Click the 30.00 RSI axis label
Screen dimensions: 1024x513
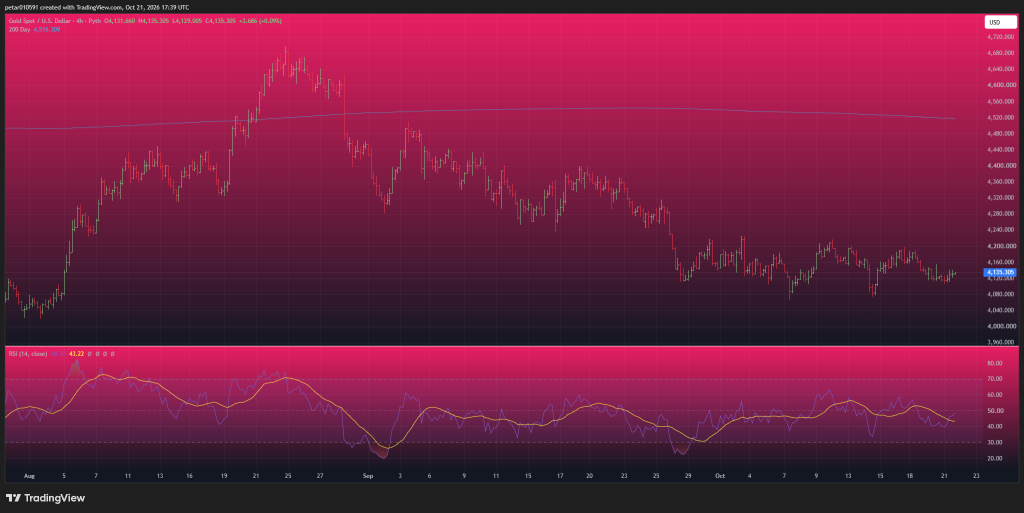point(995,443)
